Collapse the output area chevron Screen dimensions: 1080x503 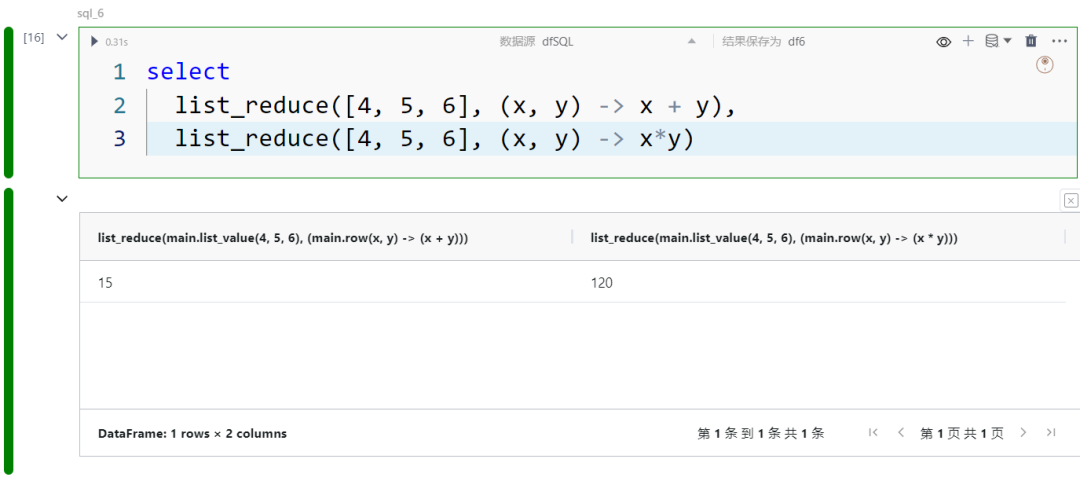[x=62, y=199]
